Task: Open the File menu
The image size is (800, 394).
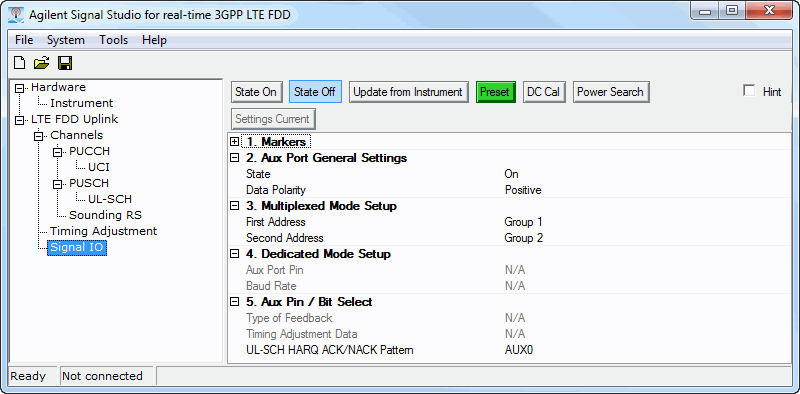Action: 24,40
